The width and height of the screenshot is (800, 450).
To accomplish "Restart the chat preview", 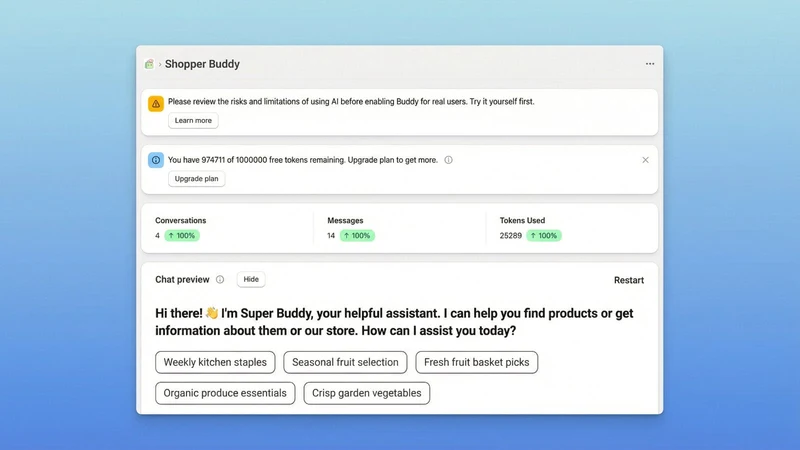I will coord(629,280).
